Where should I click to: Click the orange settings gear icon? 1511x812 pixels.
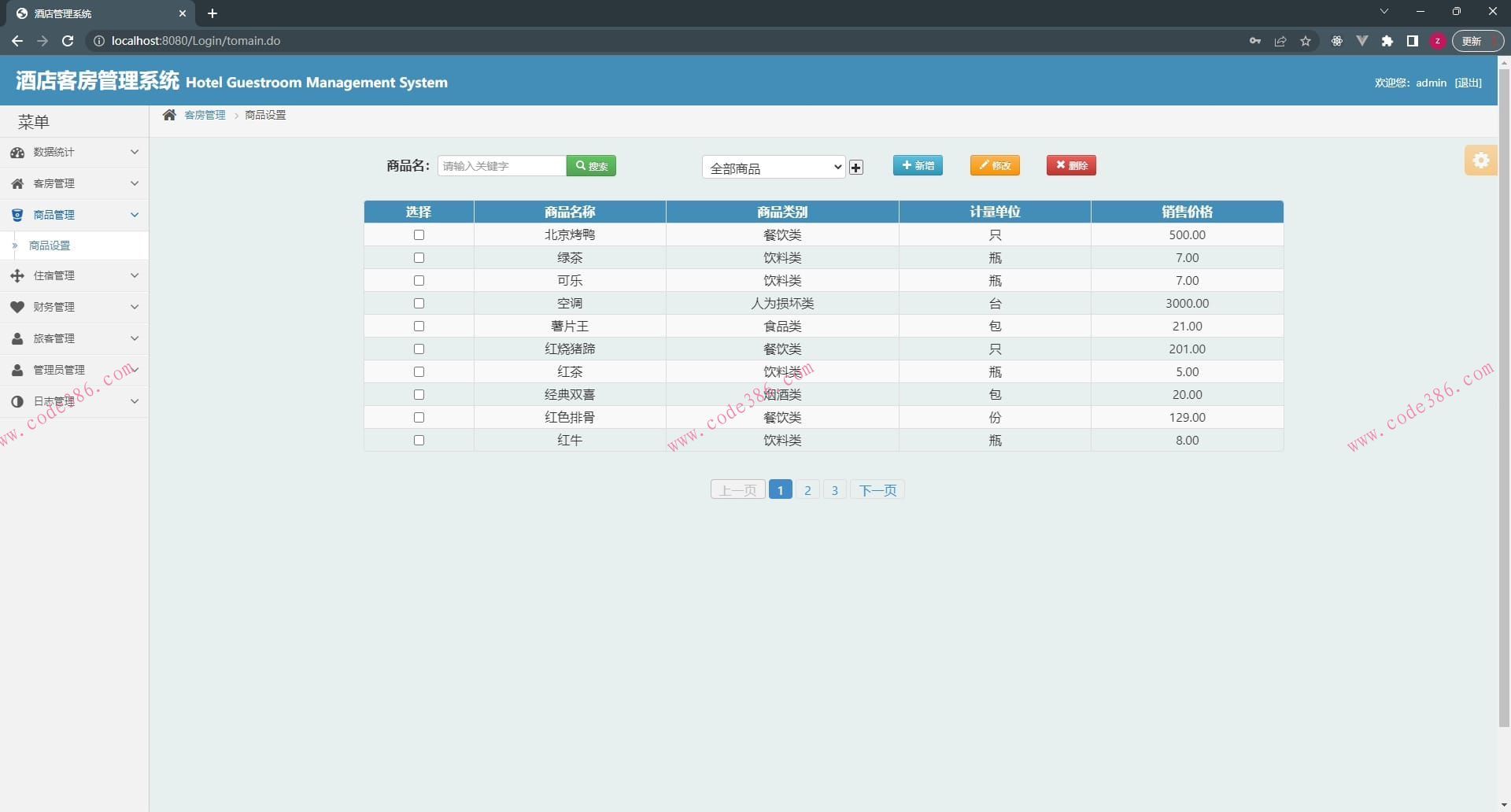coord(1480,161)
